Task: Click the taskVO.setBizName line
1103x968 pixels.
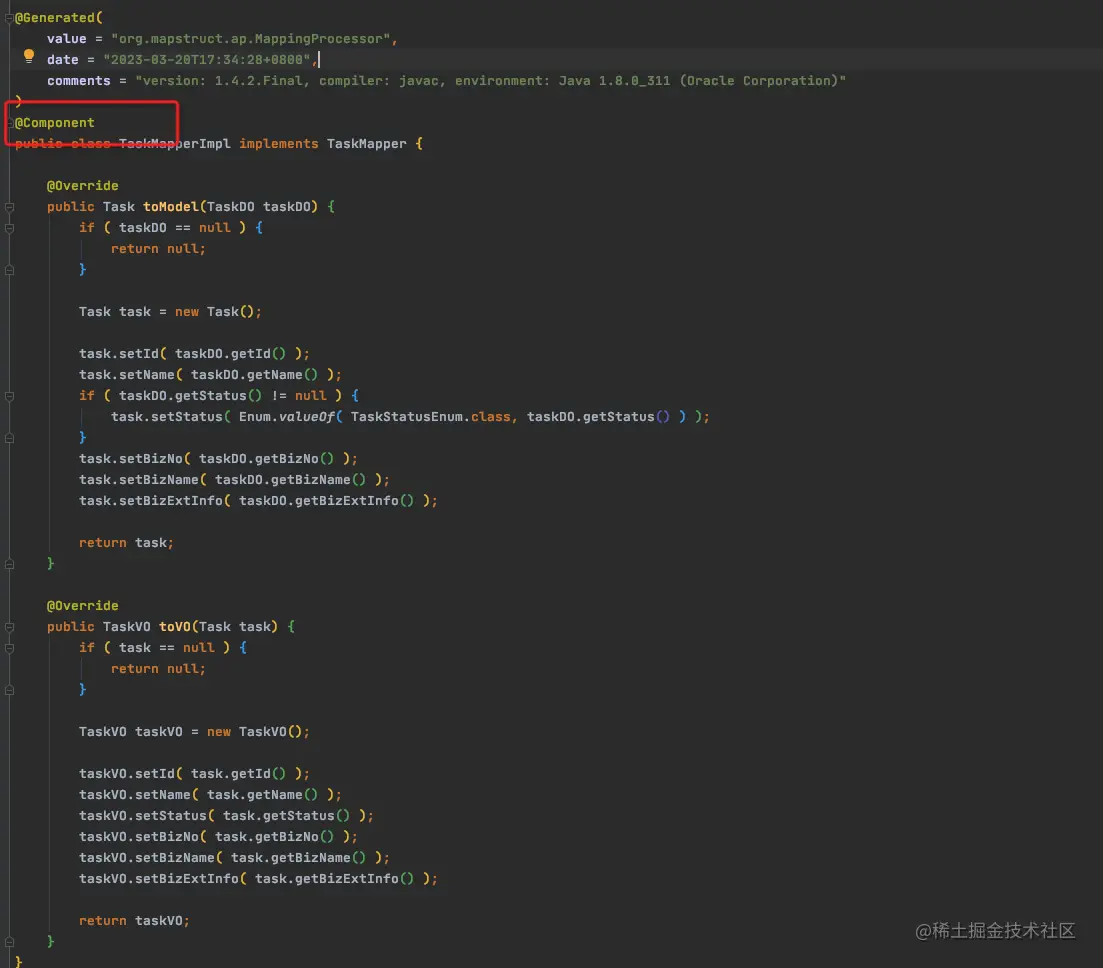Action: tap(234, 858)
